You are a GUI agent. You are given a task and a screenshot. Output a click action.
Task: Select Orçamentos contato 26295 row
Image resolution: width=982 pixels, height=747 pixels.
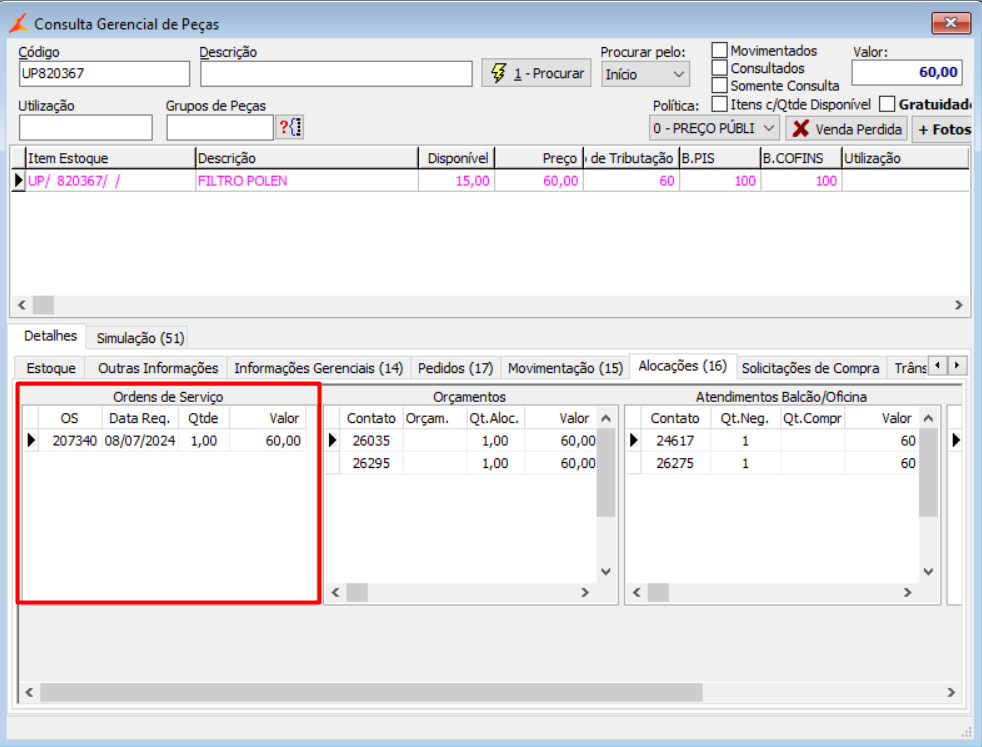point(460,463)
